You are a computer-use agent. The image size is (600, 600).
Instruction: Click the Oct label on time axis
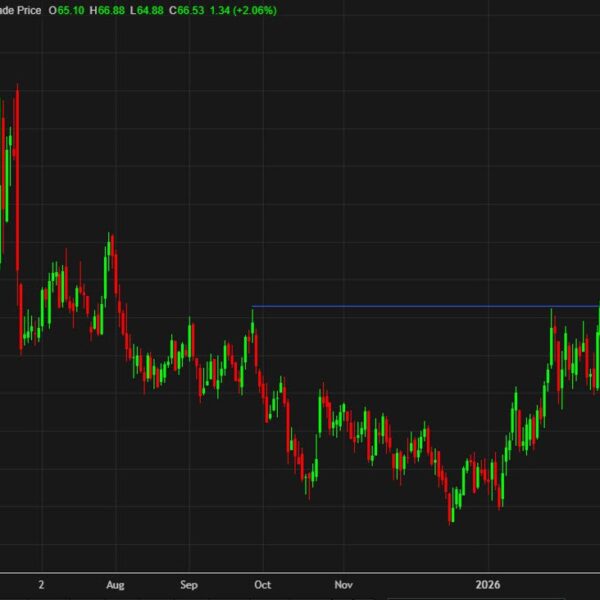tap(262, 585)
